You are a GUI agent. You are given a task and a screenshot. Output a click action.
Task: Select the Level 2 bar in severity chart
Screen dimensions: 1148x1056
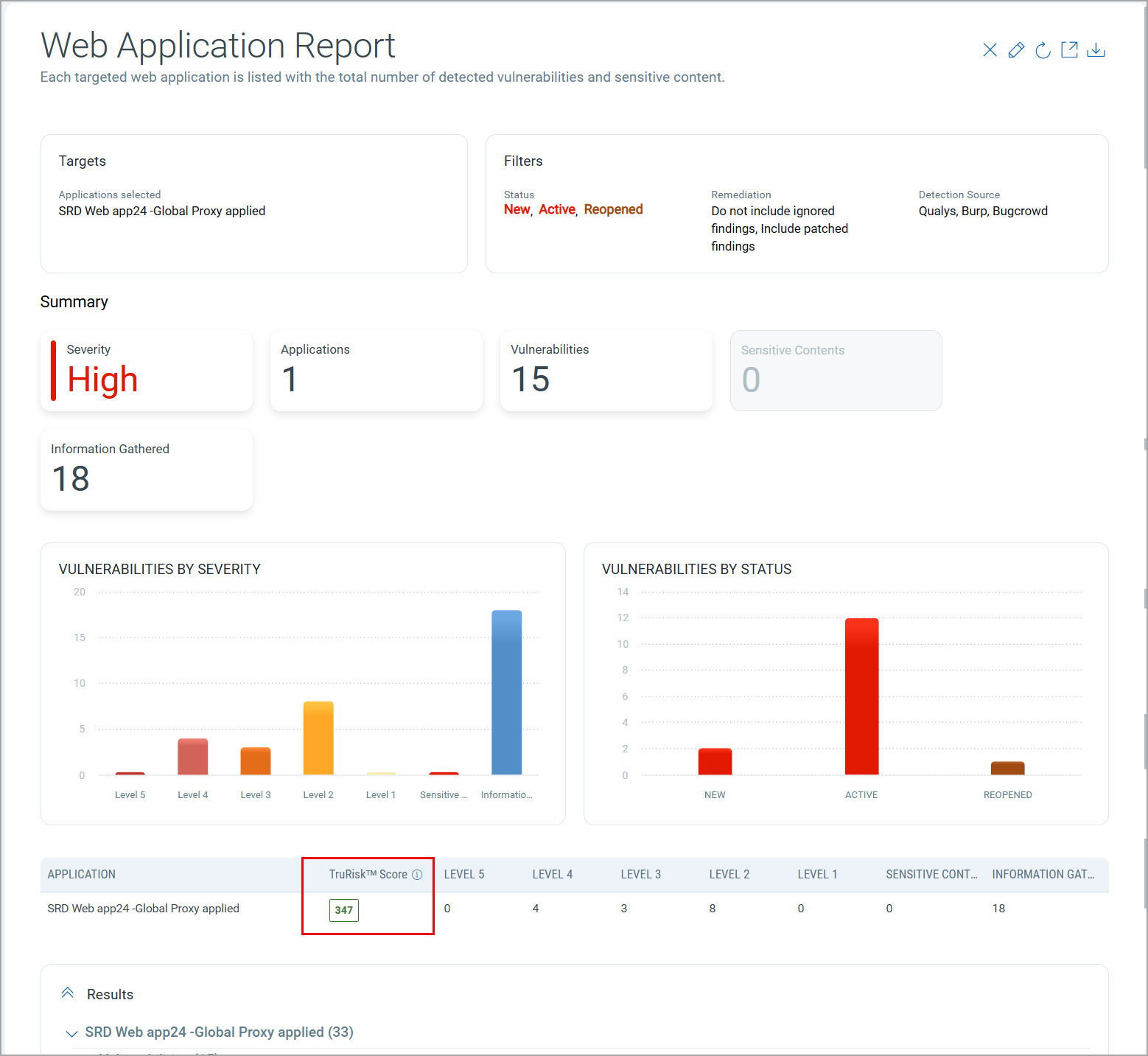pyautogui.click(x=318, y=737)
